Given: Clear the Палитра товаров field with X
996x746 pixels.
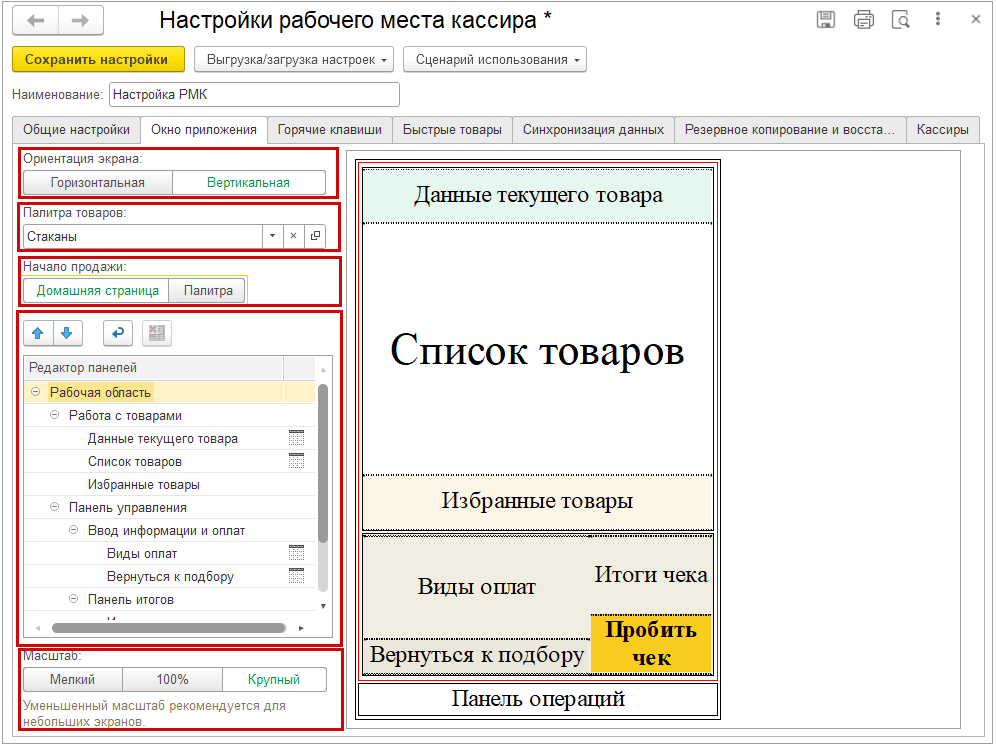Looking at the screenshot, I should tap(293, 236).
